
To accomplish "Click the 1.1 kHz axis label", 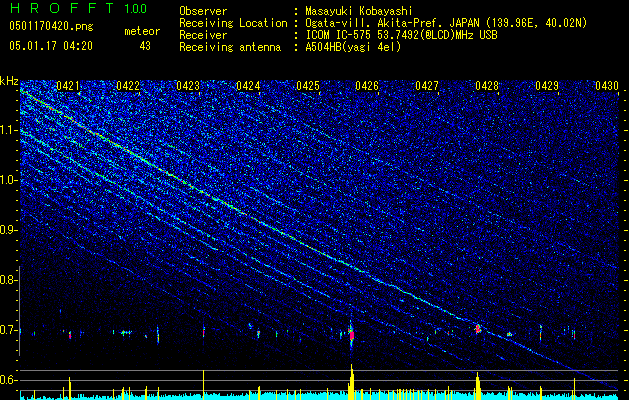I will [9, 130].
